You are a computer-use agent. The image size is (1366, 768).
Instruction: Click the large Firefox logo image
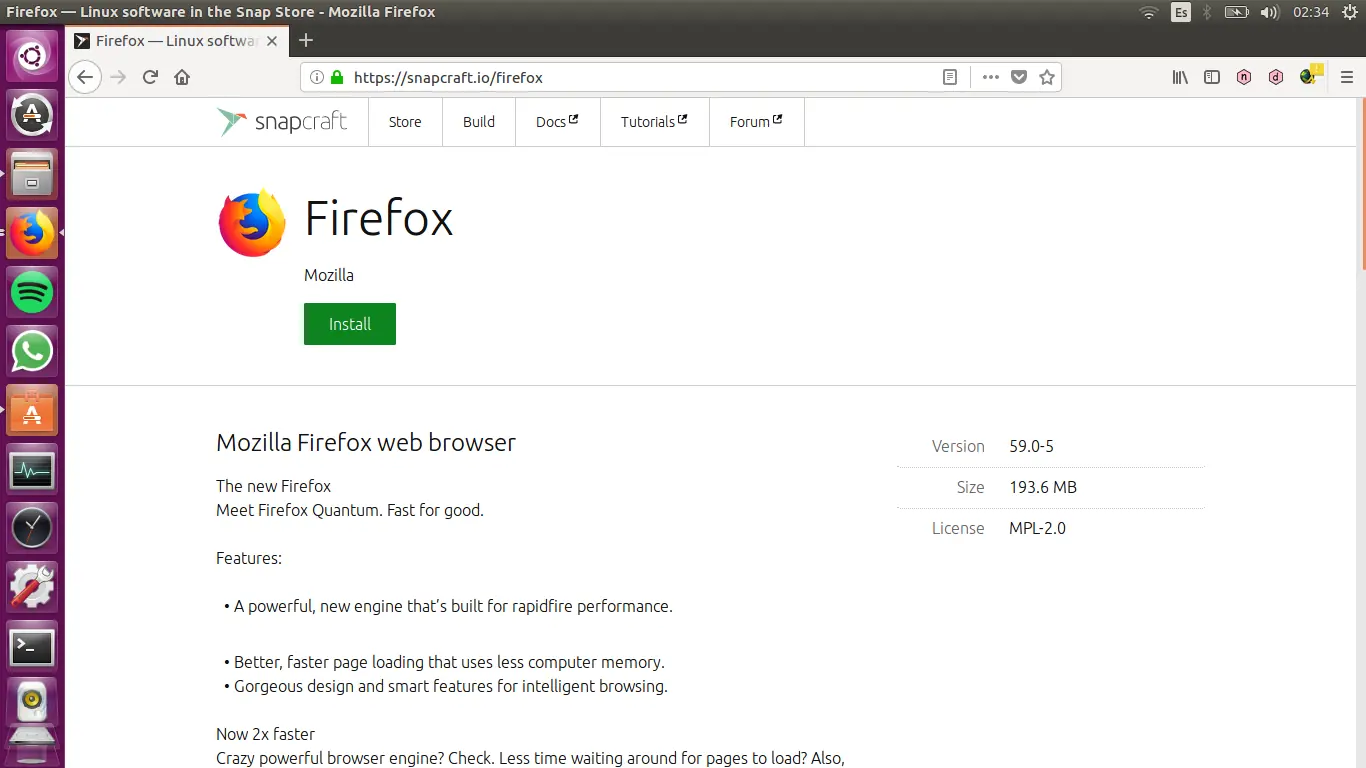(x=252, y=223)
